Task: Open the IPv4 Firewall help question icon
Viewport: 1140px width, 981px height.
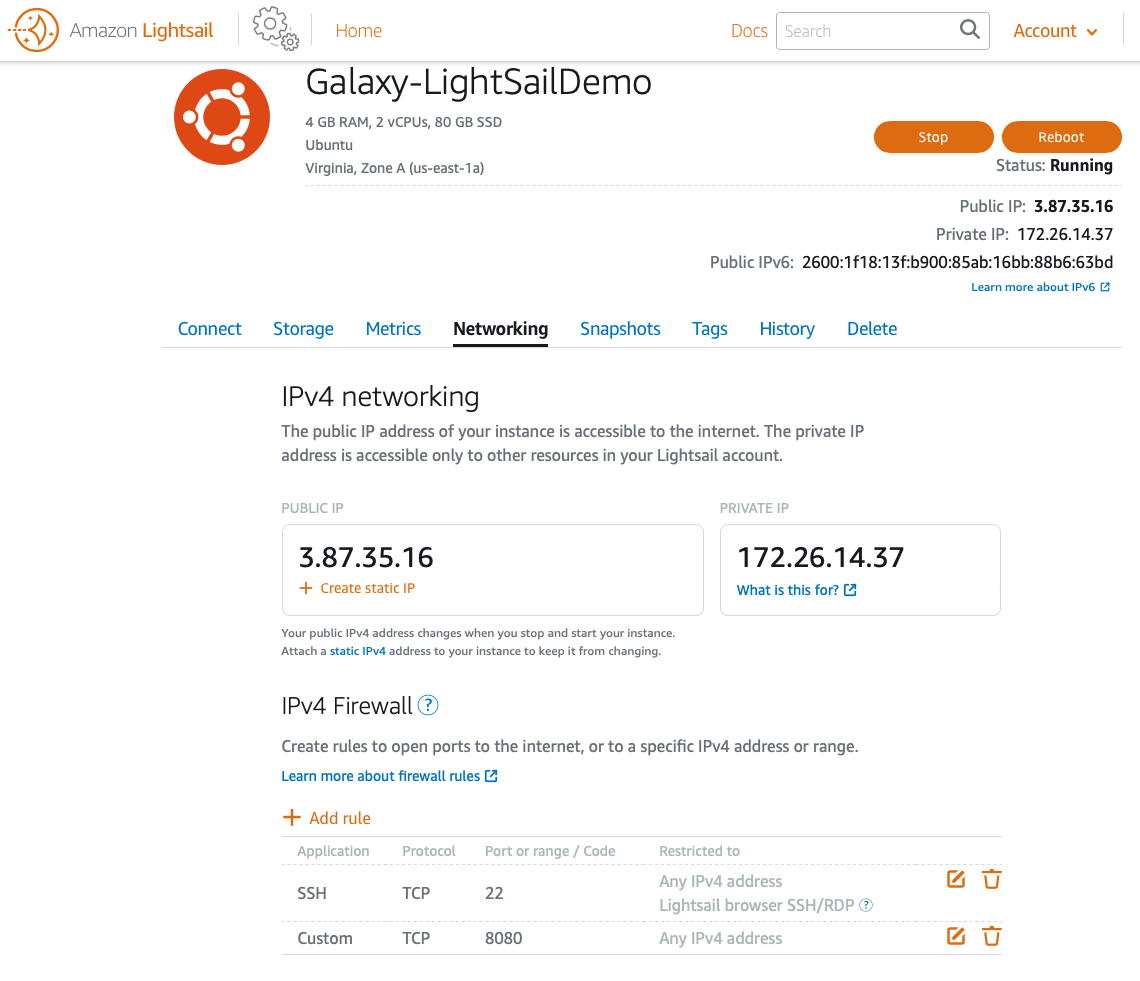Action: (428, 705)
